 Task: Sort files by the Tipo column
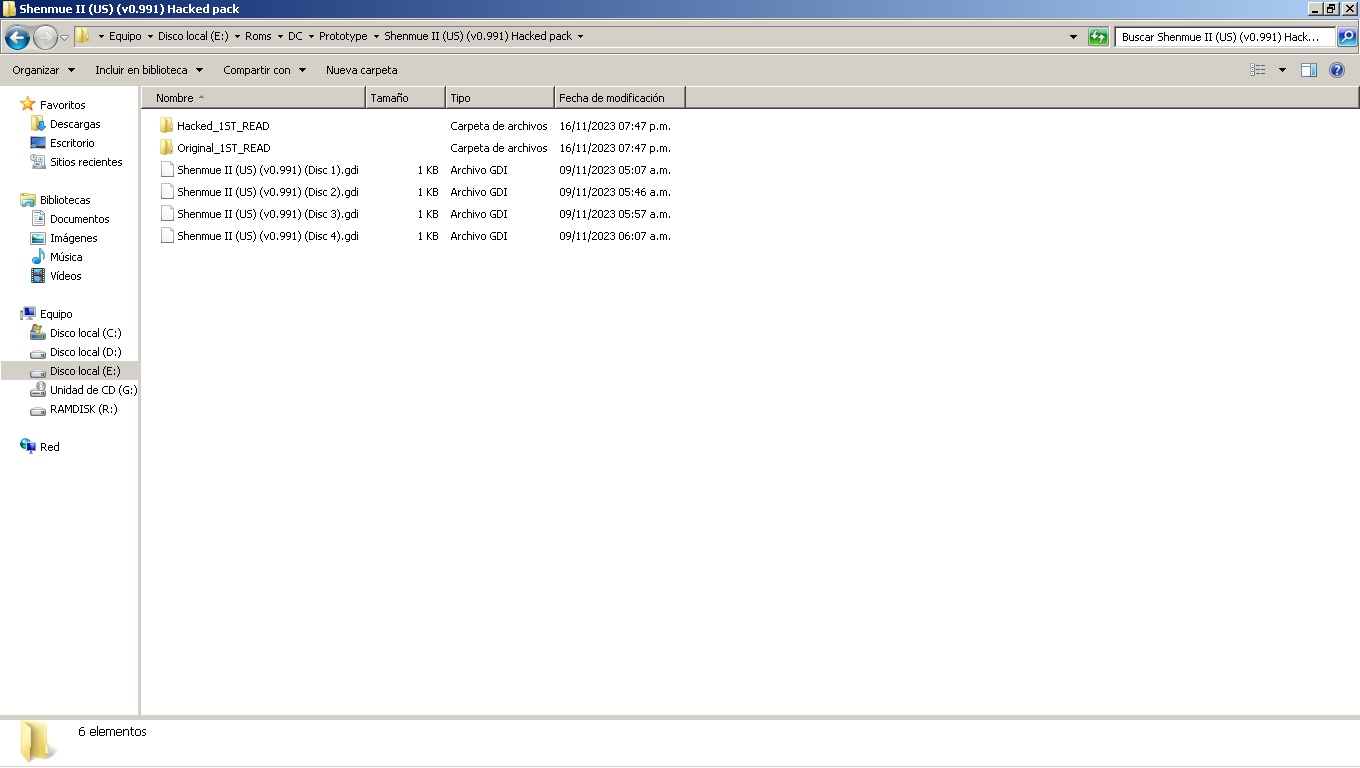click(500, 98)
